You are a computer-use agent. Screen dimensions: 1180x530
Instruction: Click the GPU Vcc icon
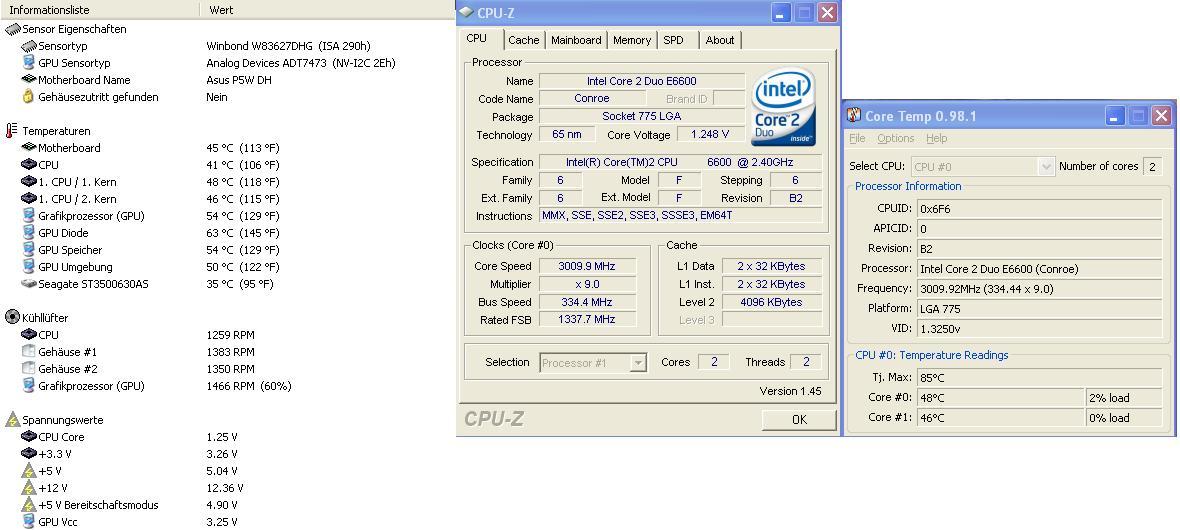(29, 522)
